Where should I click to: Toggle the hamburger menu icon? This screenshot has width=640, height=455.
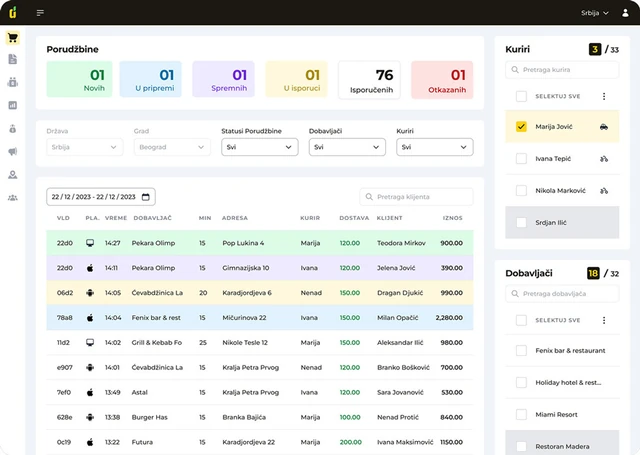pos(40,13)
